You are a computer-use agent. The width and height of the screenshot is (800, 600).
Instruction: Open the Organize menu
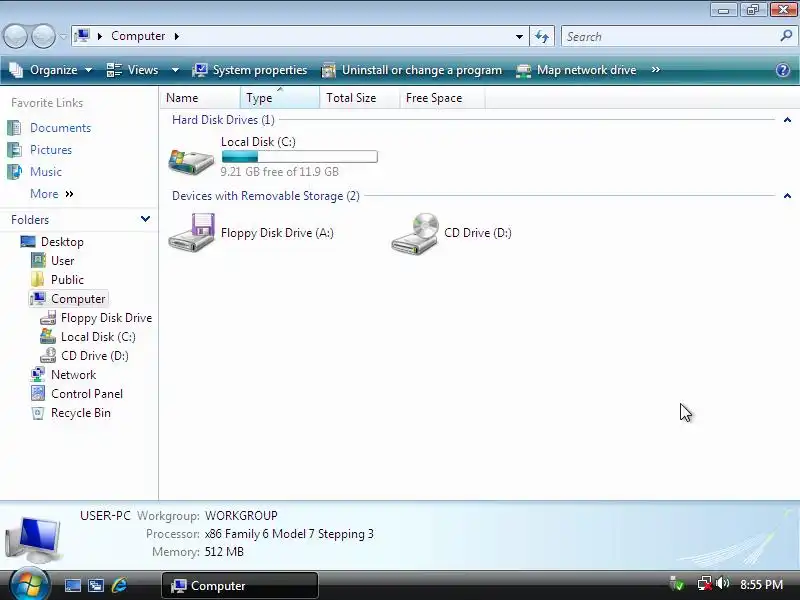51,70
